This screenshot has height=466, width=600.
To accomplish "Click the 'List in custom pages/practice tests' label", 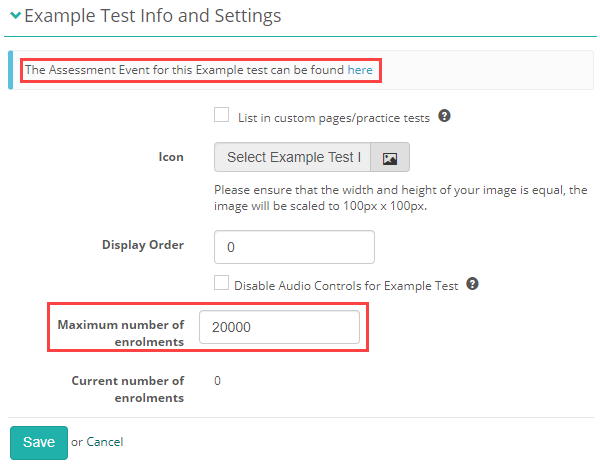I will coord(333,117).
